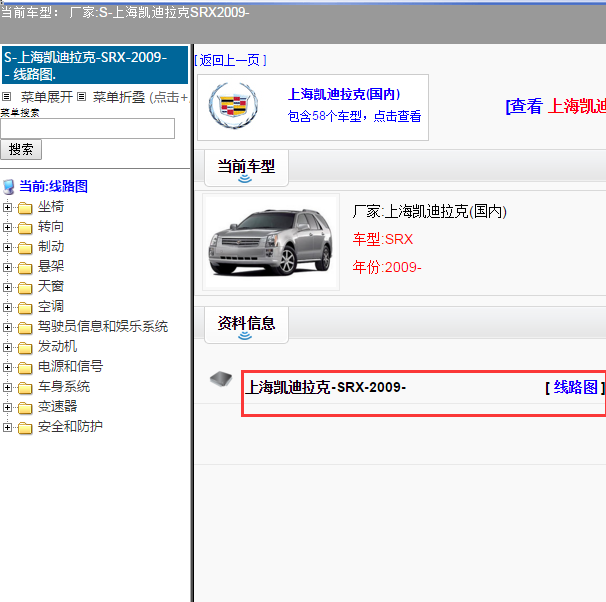Expand the 安全和防护 tree node
The height and width of the screenshot is (602, 606).
pyautogui.click(x=7, y=427)
